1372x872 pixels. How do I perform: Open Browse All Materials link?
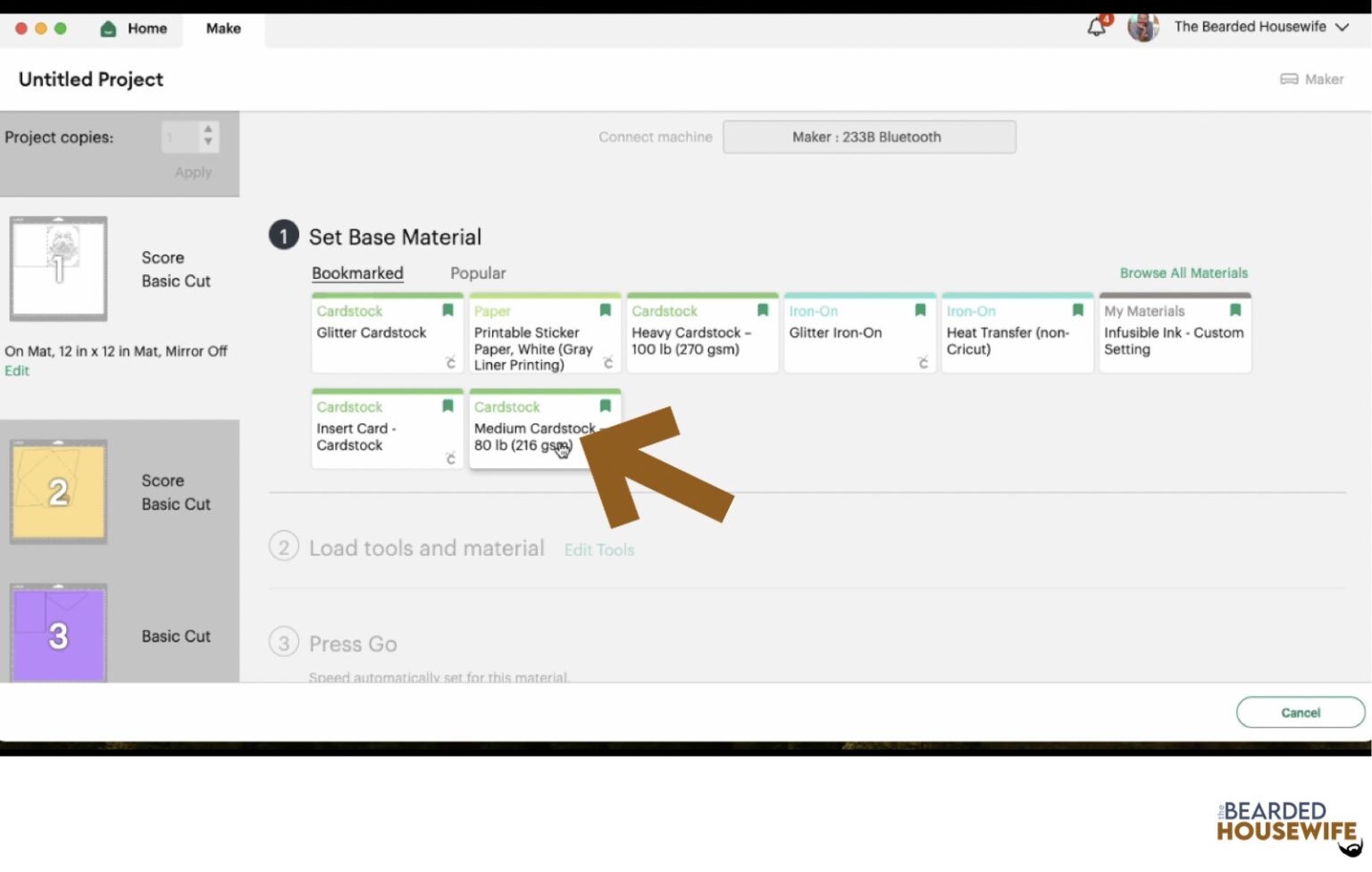point(1184,273)
